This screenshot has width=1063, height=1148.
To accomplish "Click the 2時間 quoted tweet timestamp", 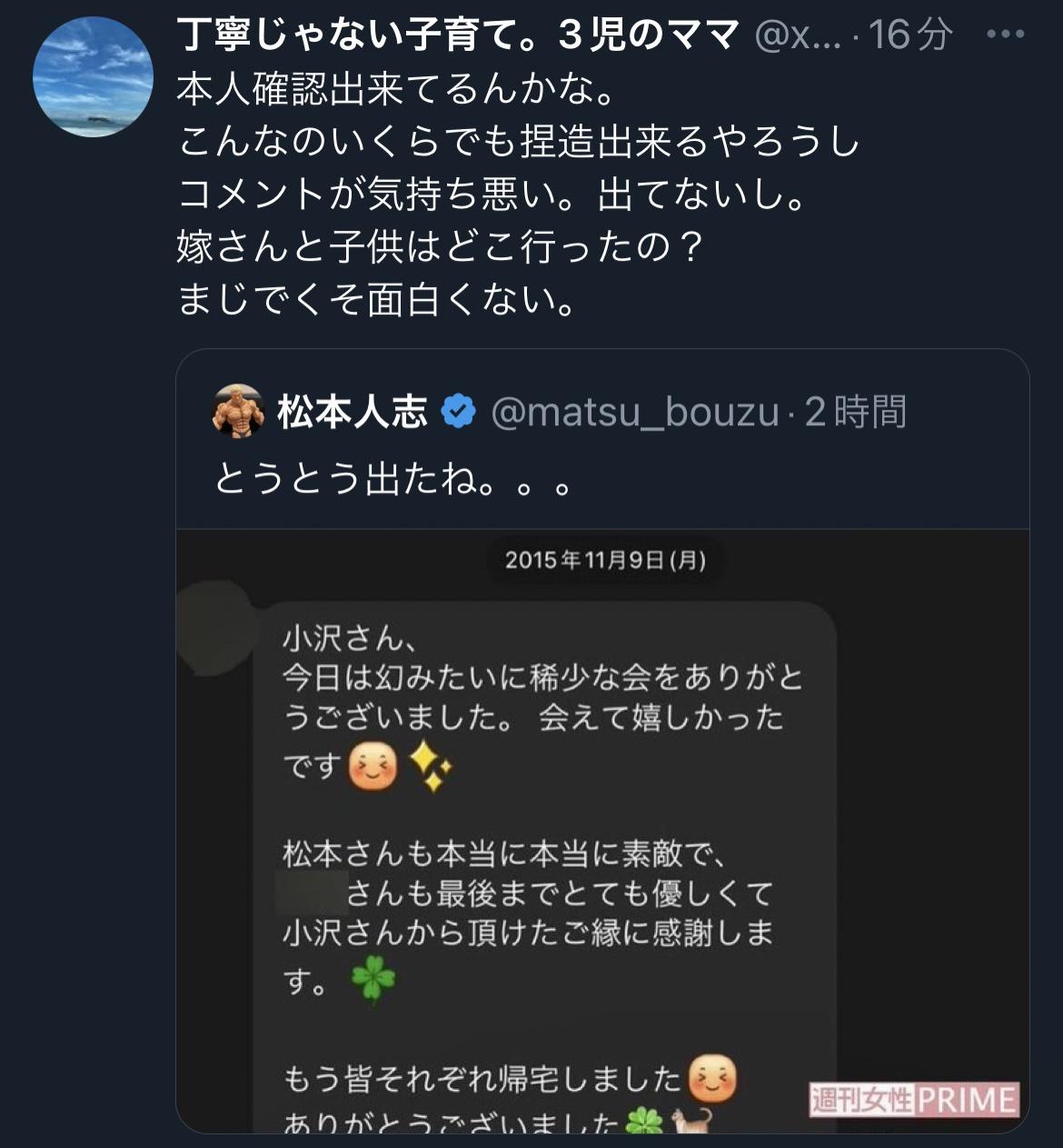I will (856, 413).
